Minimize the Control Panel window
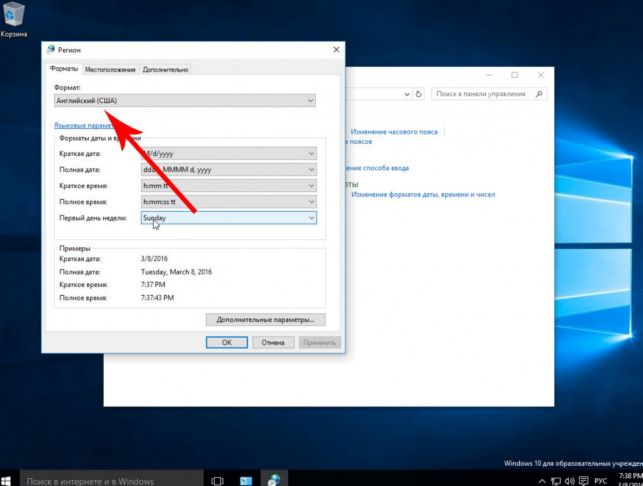The height and width of the screenshot is (486, 643). tap(489, 75)
